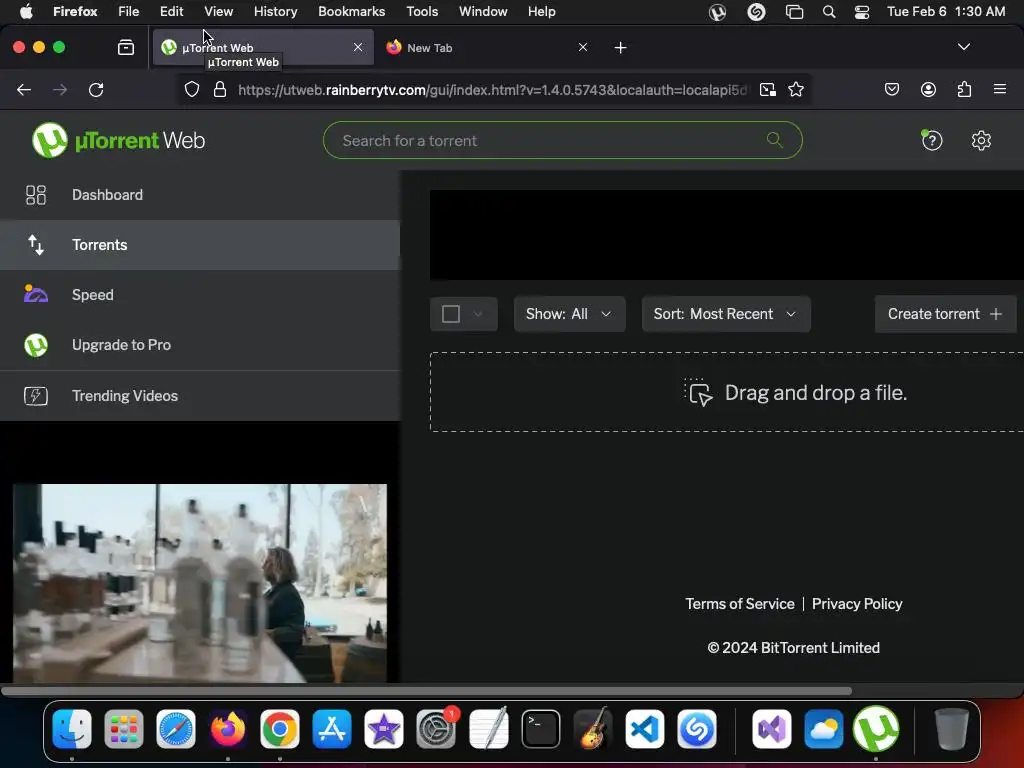Open Terminal from the dock
The height and width of the screenshot is (768, 1024).
541,729
